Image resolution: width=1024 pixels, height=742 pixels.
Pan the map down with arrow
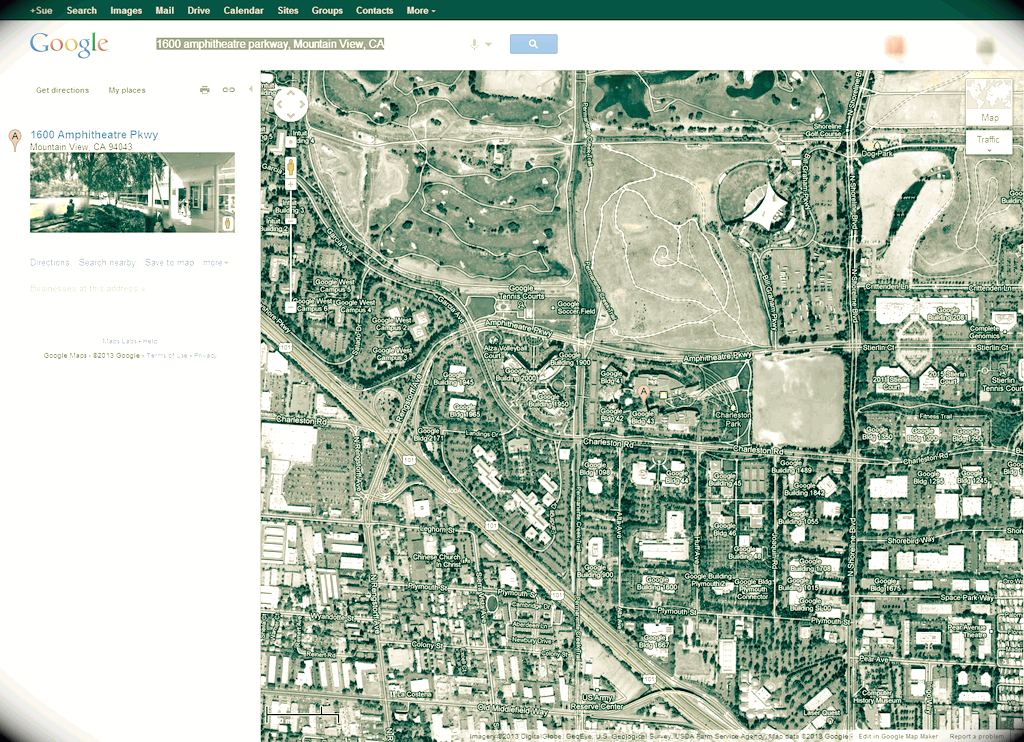point(291,116)
